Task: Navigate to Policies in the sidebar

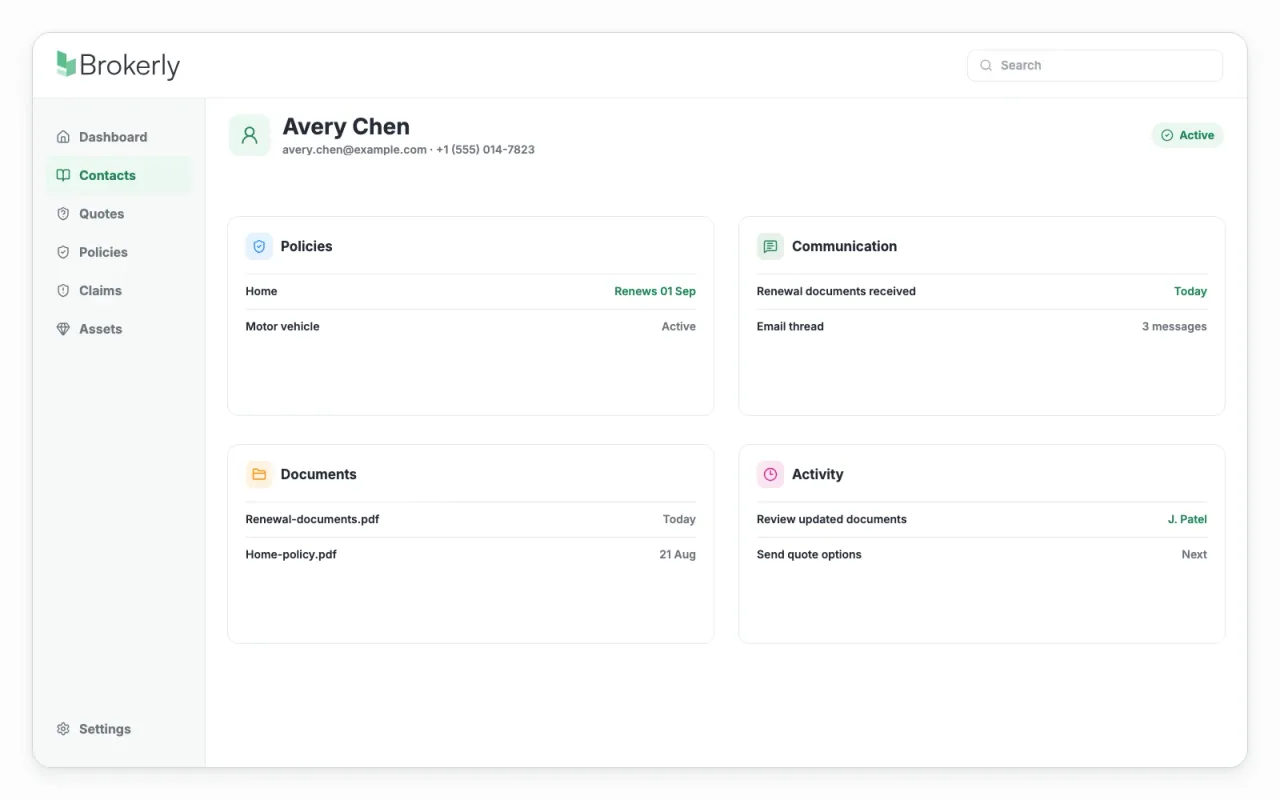Action: point(119,252)
